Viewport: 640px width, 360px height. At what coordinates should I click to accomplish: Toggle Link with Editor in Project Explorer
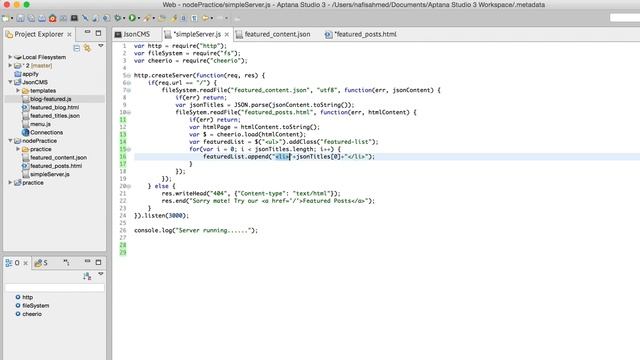pos(87,48)
